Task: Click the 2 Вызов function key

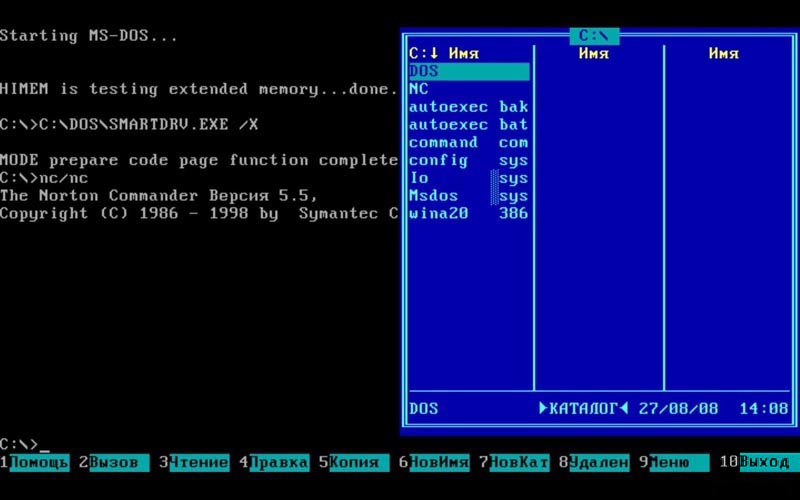Action: 114,462
